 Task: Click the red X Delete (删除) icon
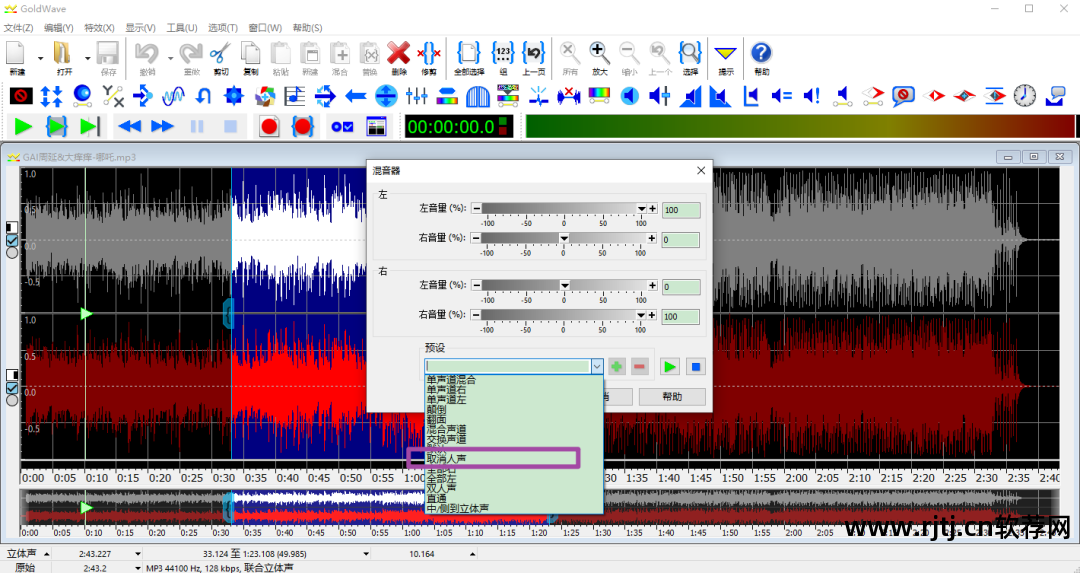coord(399,54)
